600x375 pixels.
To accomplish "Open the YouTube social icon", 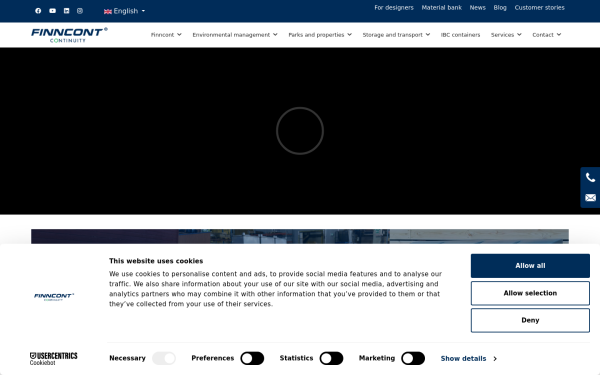I will point(52,11).
